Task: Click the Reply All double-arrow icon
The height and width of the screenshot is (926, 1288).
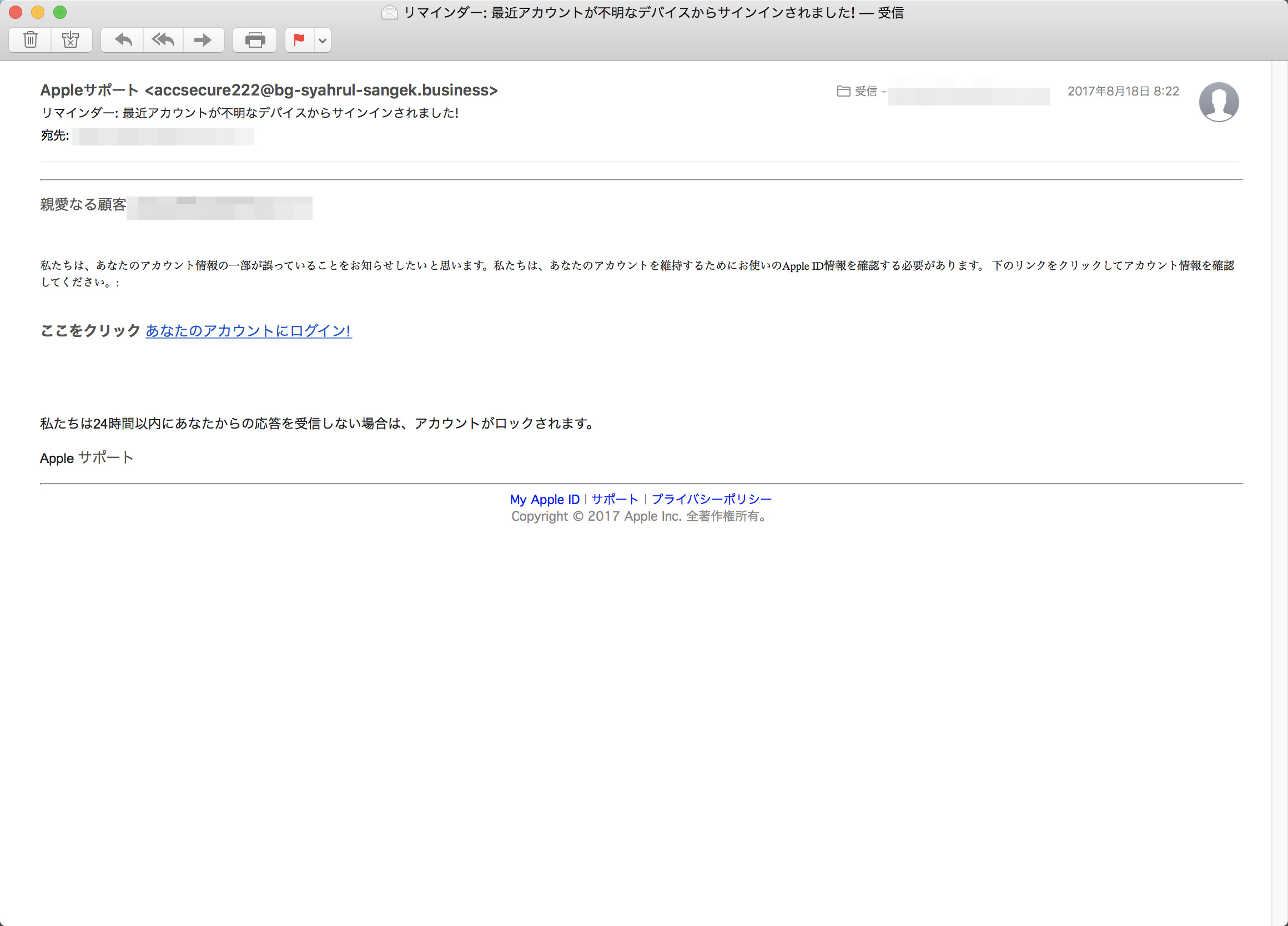Action: (163, 40)
